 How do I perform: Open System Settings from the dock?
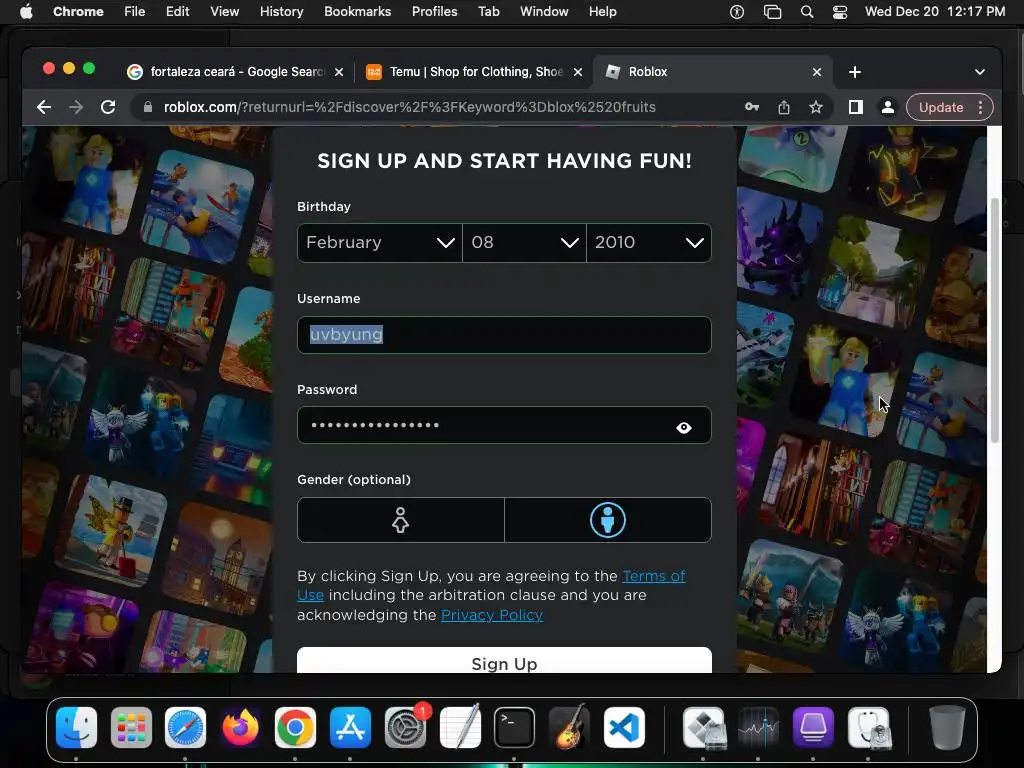[406, 727]
